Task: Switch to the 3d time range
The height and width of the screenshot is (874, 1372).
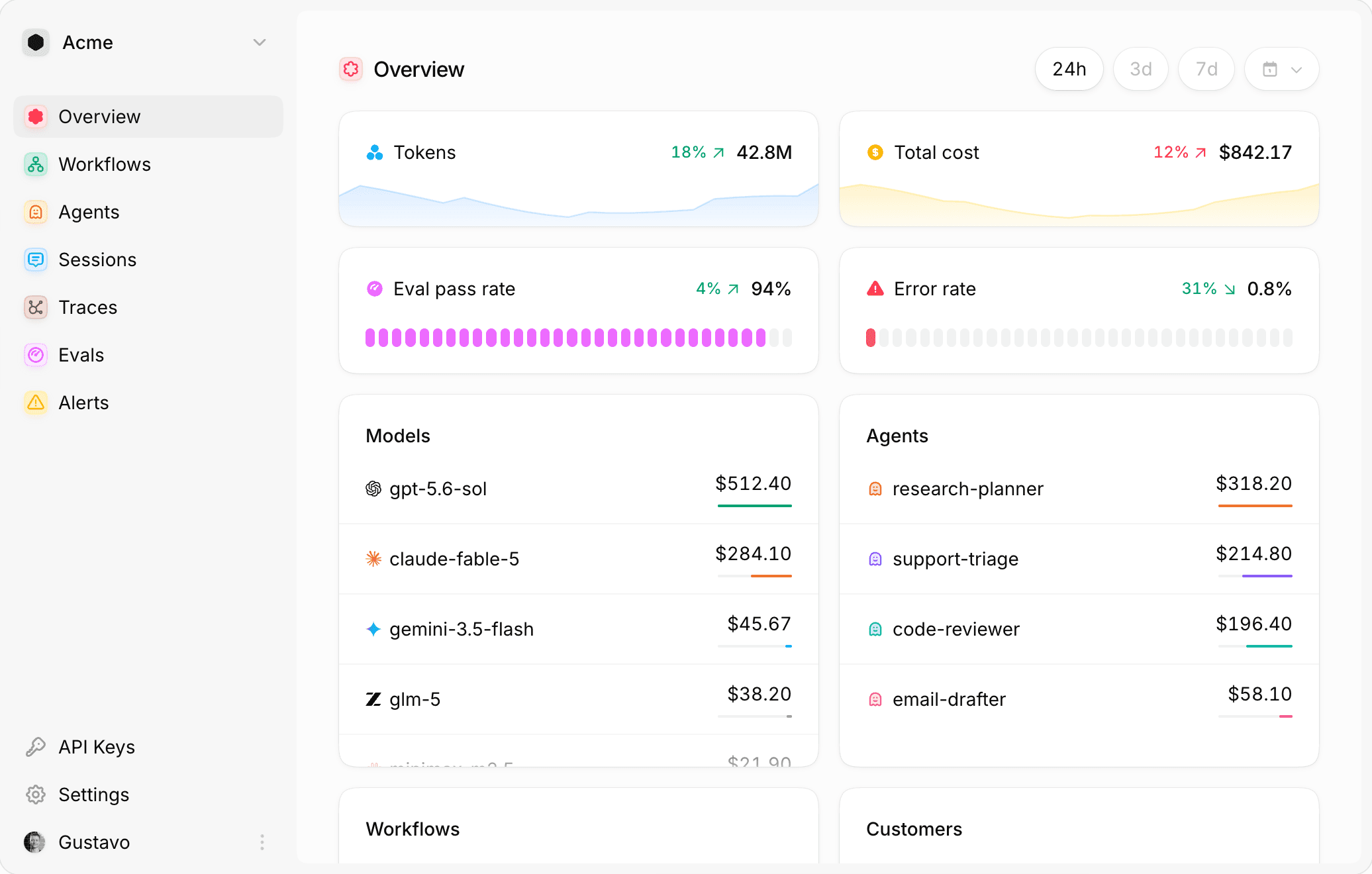Action: click(x=1141, y=69)
